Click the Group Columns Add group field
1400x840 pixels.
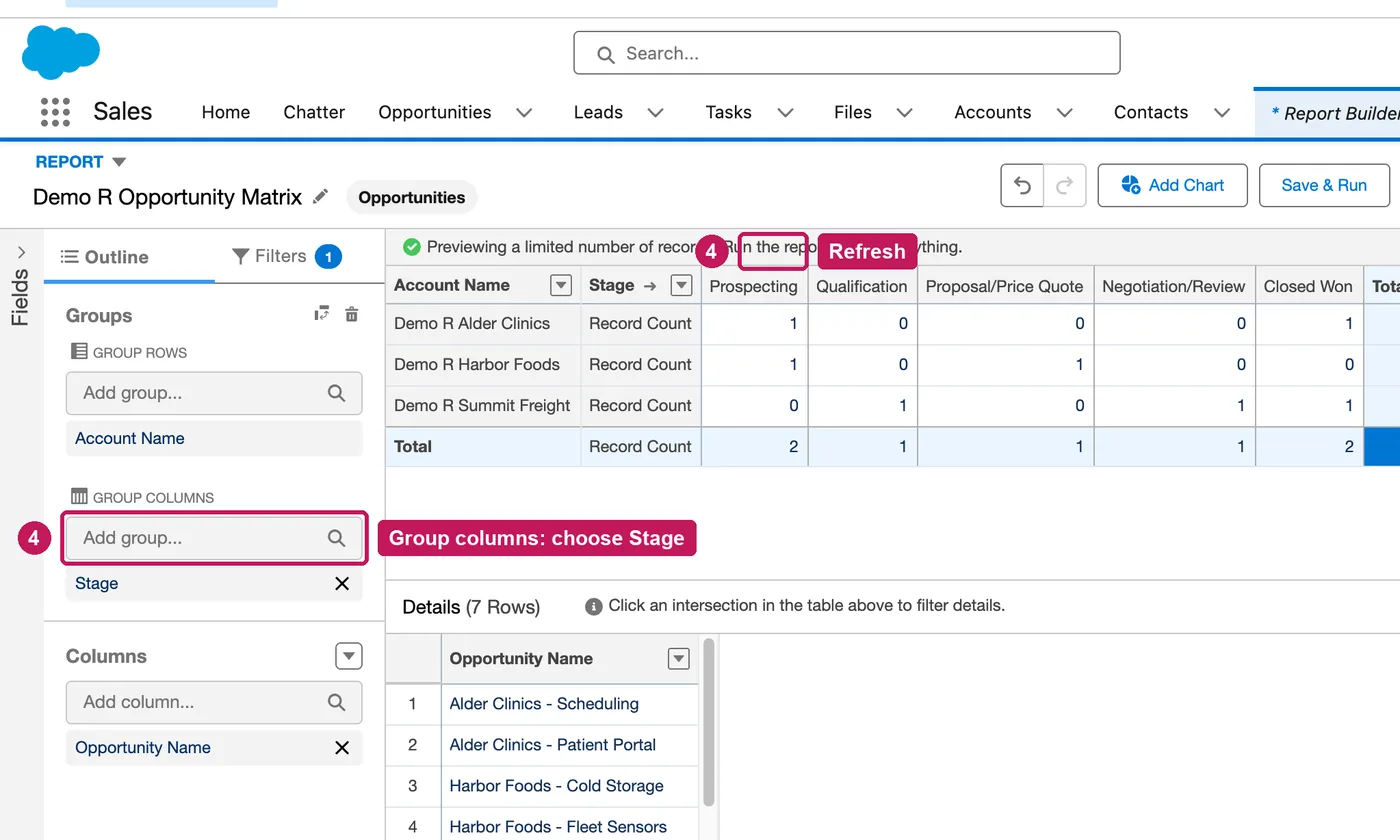coord(214,538)
